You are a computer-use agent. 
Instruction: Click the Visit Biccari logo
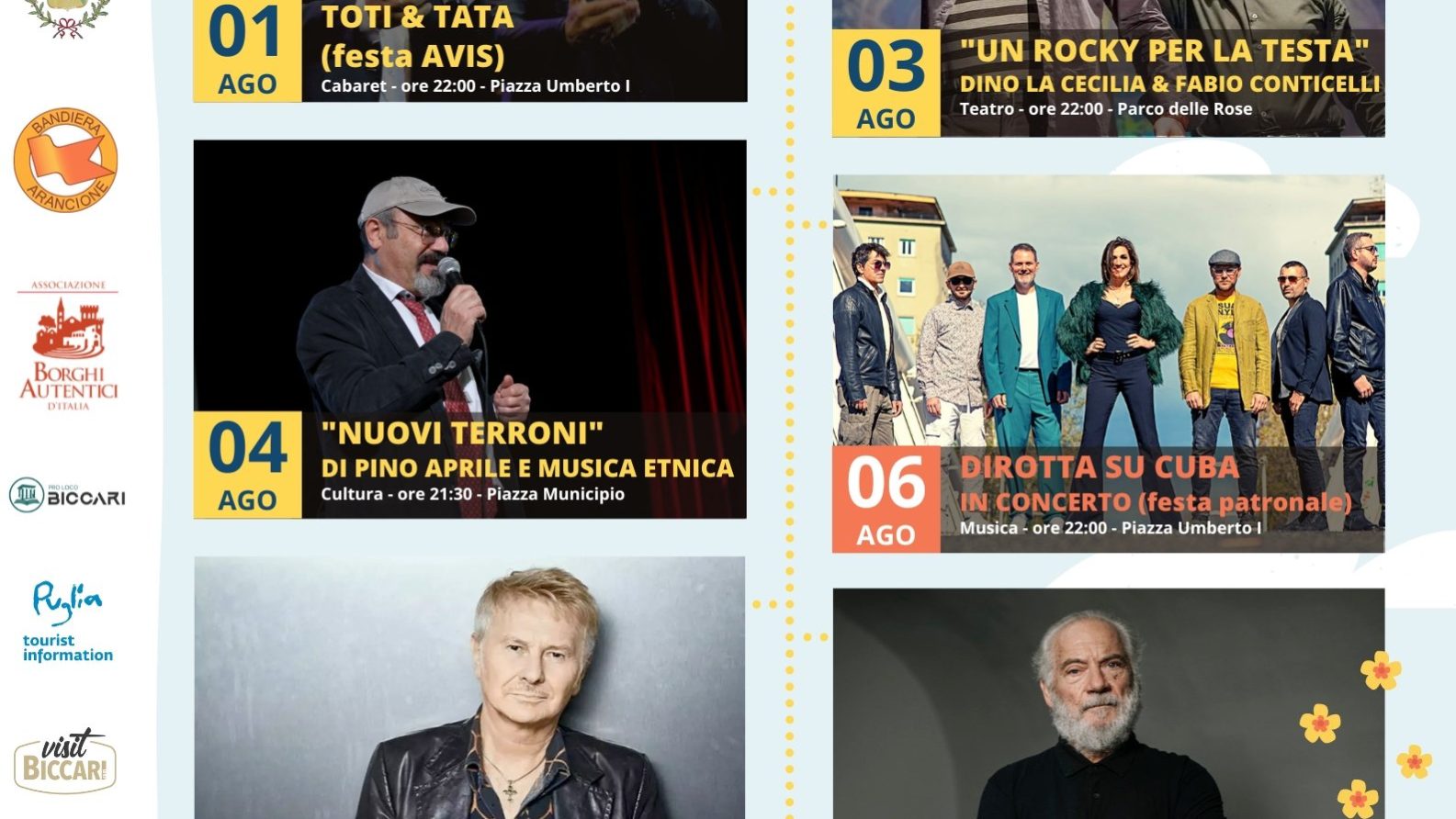65,761
